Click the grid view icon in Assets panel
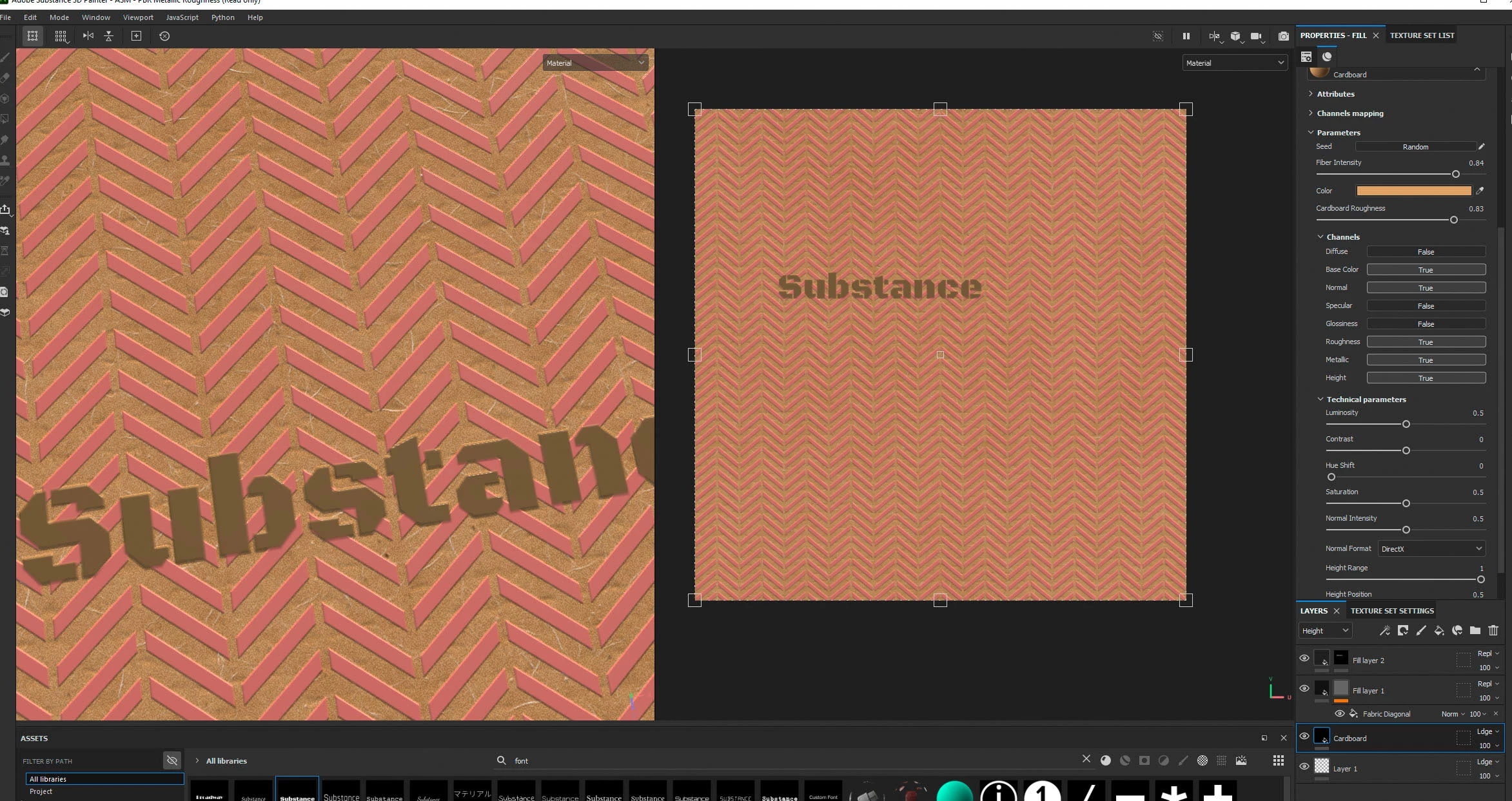 (x=1278, y=760)
